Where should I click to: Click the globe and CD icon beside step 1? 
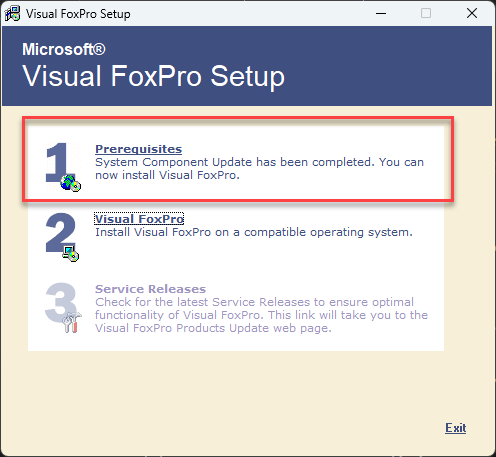coord(71,183)
